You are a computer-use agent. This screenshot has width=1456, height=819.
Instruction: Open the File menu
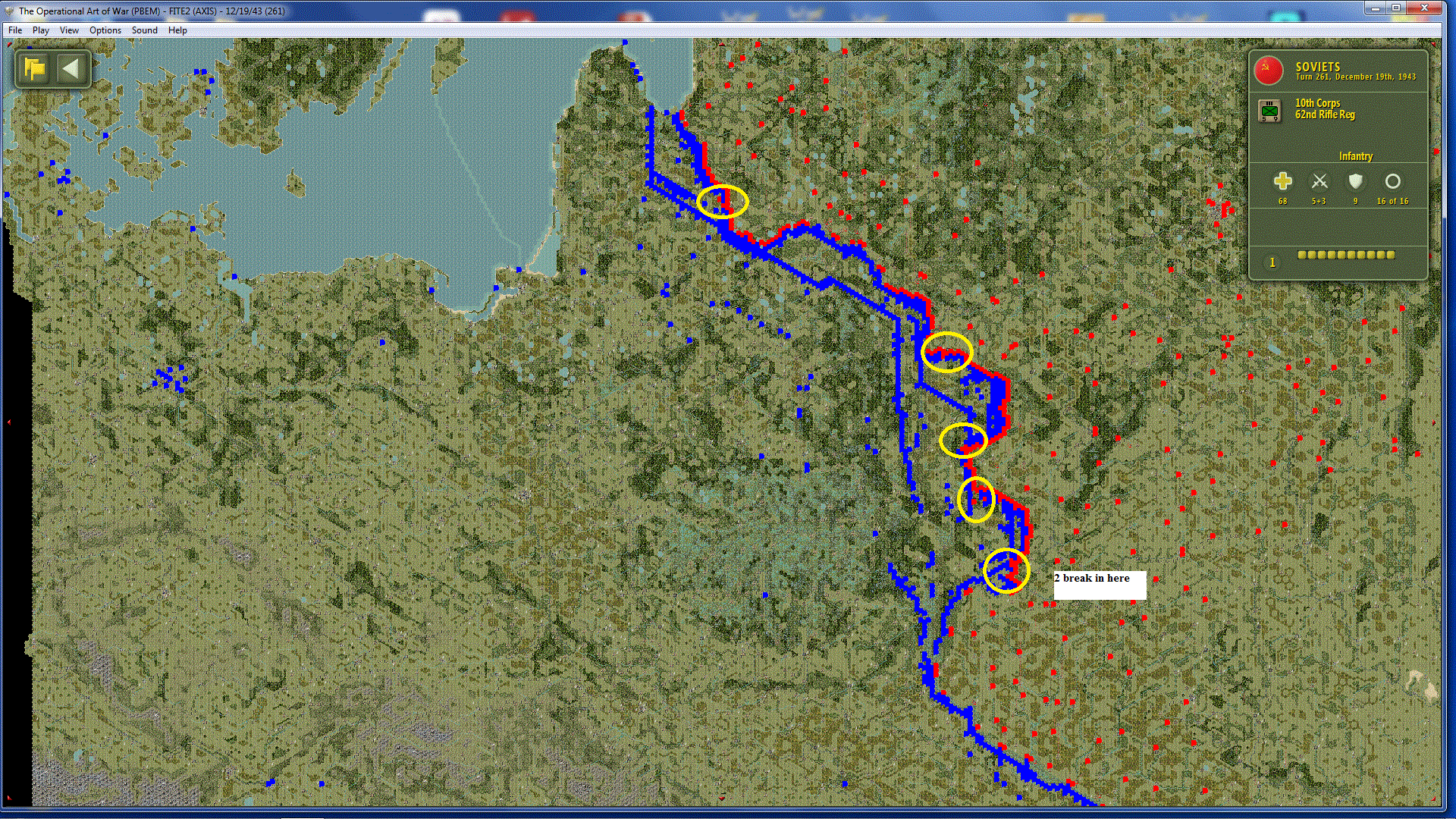click(x=14, y=30)
